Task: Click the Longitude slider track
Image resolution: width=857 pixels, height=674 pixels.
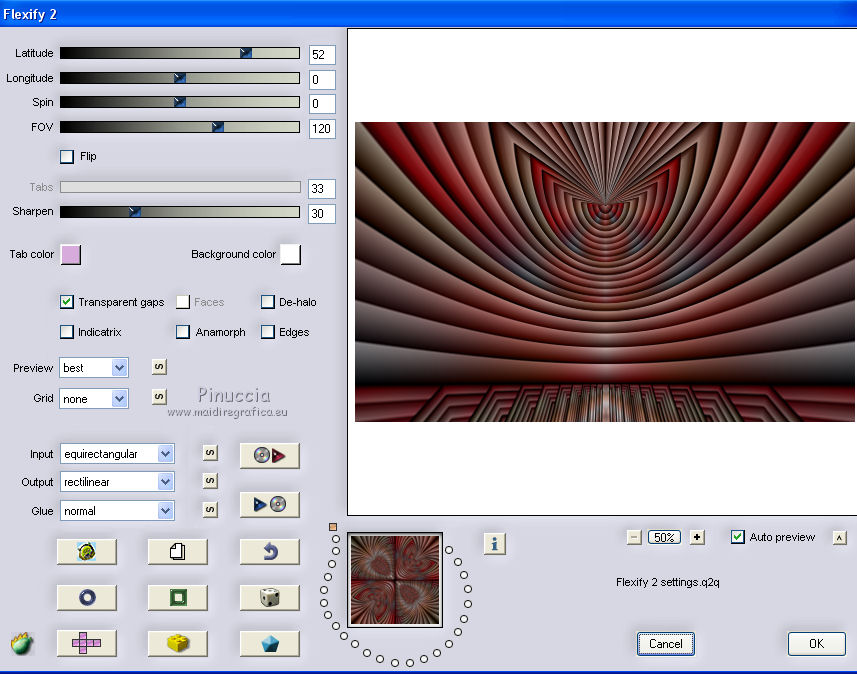Action: pos(180,78)
